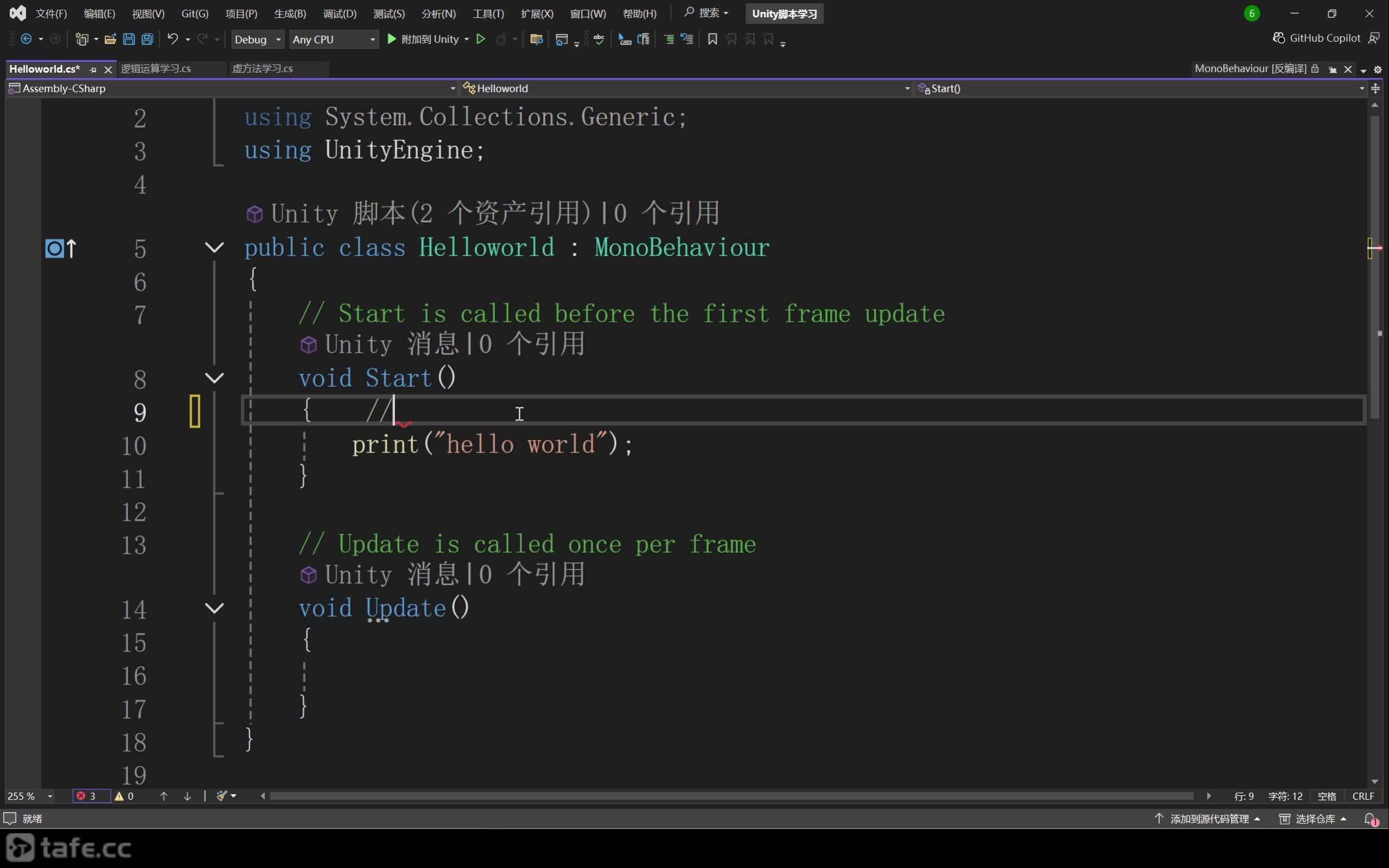Click the Comment Selection lines icon
This screenshot has width=1389, height=868.
point(668,39)
